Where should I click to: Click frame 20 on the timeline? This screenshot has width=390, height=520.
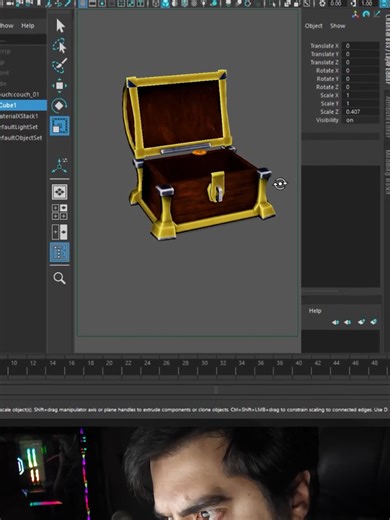coord(109,363)
